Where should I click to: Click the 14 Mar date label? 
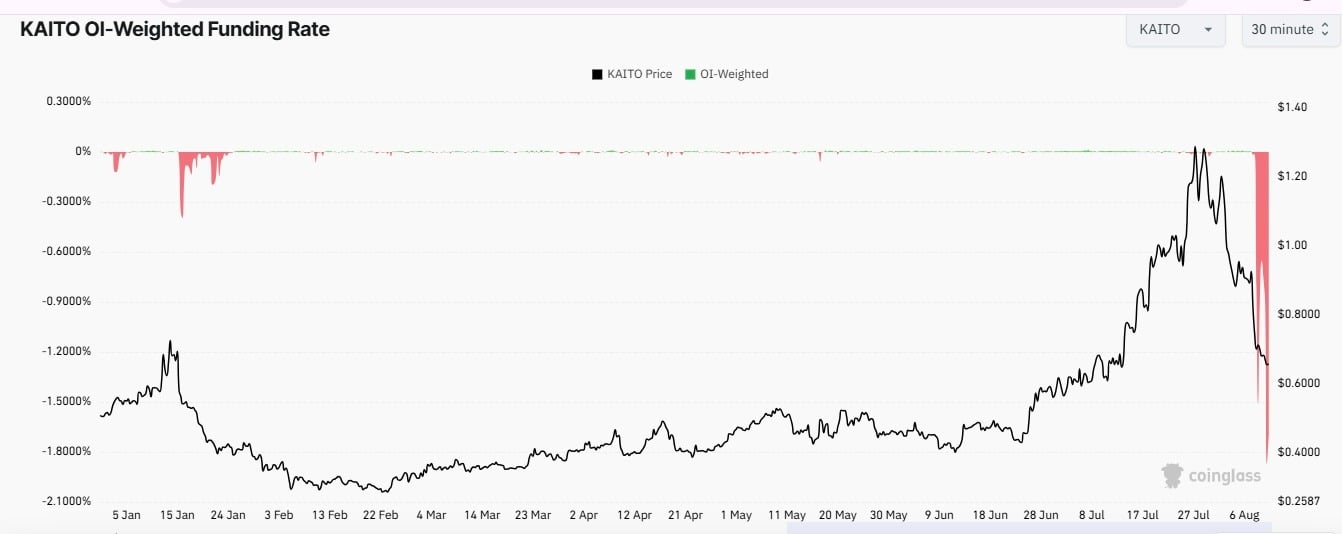point(482,516)
